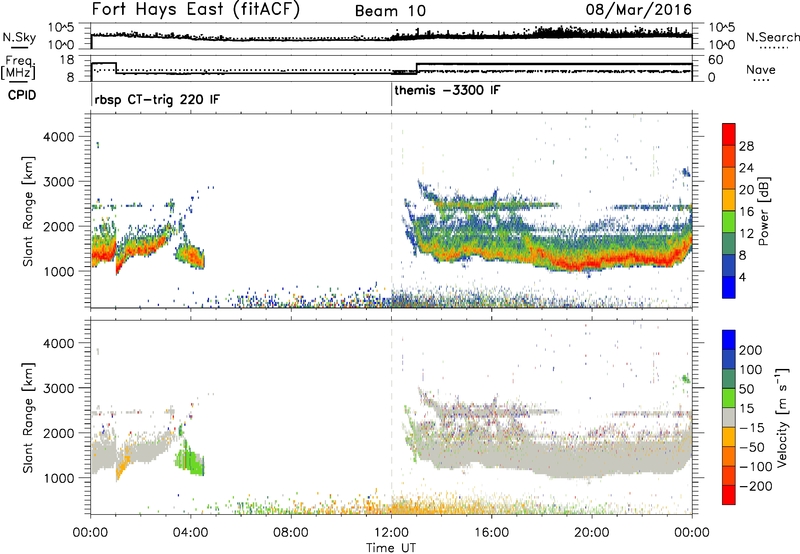Click the date '08/Mar/2016'

638,9
